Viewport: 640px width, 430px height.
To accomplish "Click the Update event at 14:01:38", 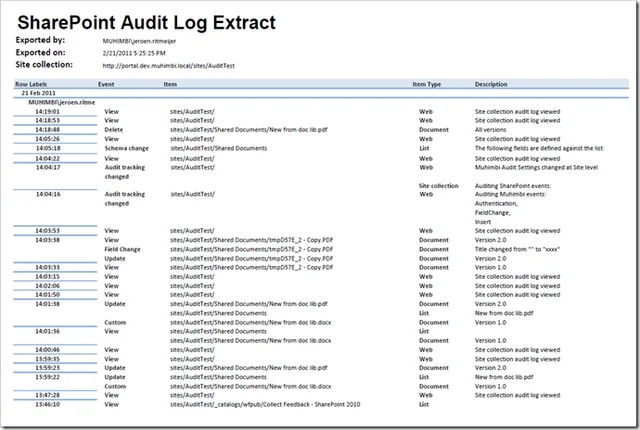I will coord(115,304).
